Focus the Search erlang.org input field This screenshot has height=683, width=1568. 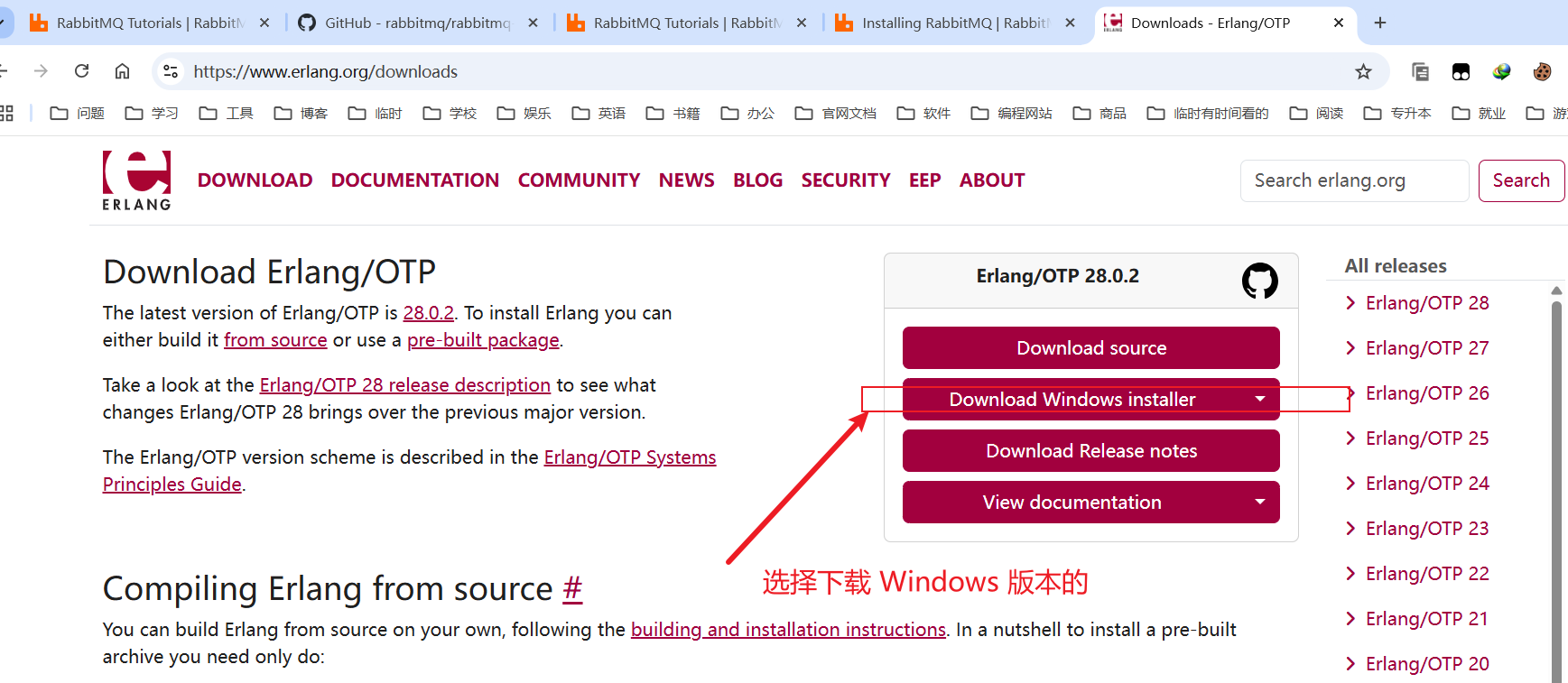point(1354,180)
